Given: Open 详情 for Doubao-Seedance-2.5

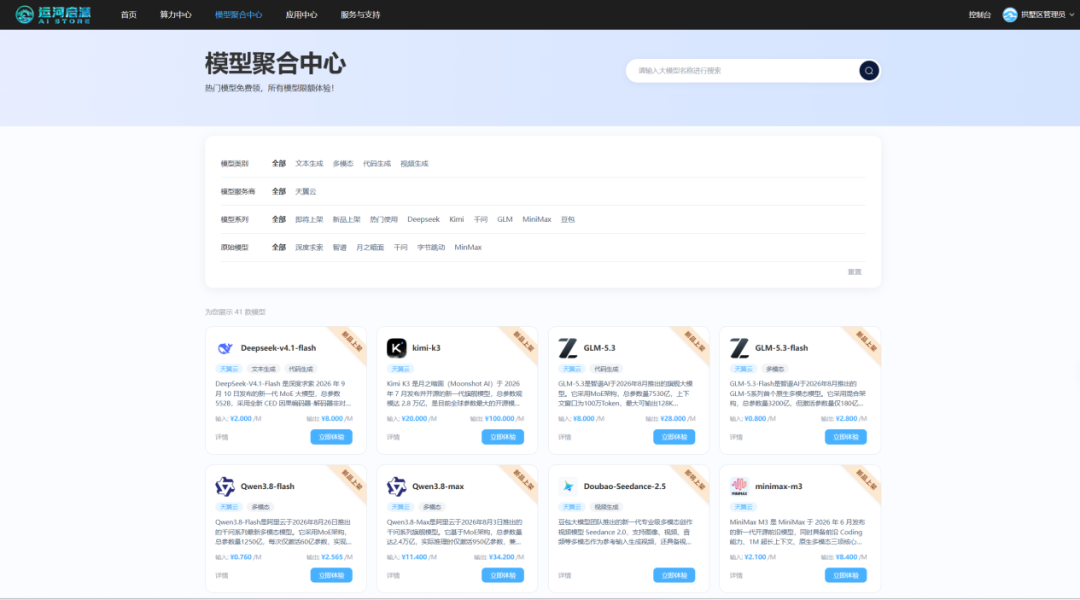Looking at the screenshot, I should point(565,576).
